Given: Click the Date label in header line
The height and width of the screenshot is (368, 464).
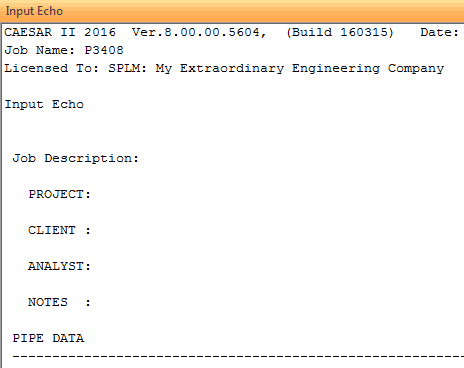Looking at the screenshot, I should [439, 32].
